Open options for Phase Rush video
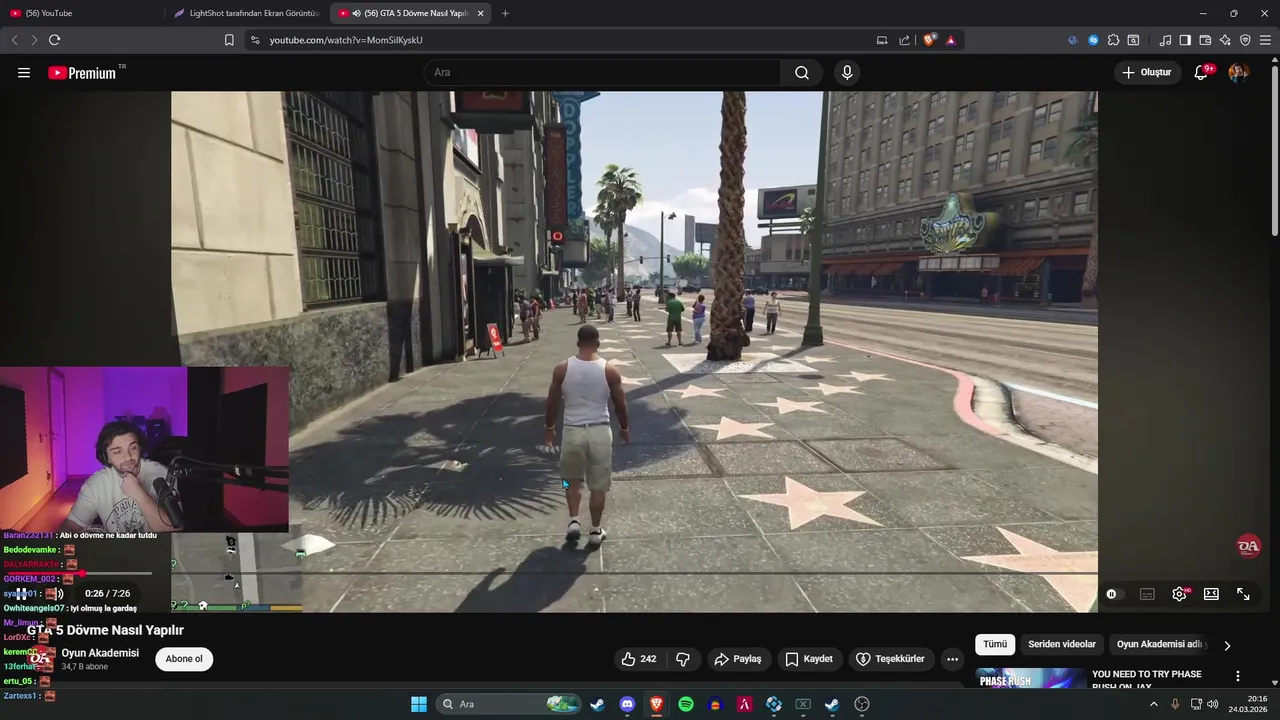This screenshot has width=1280, height=720. click(x=1238, y=677)
